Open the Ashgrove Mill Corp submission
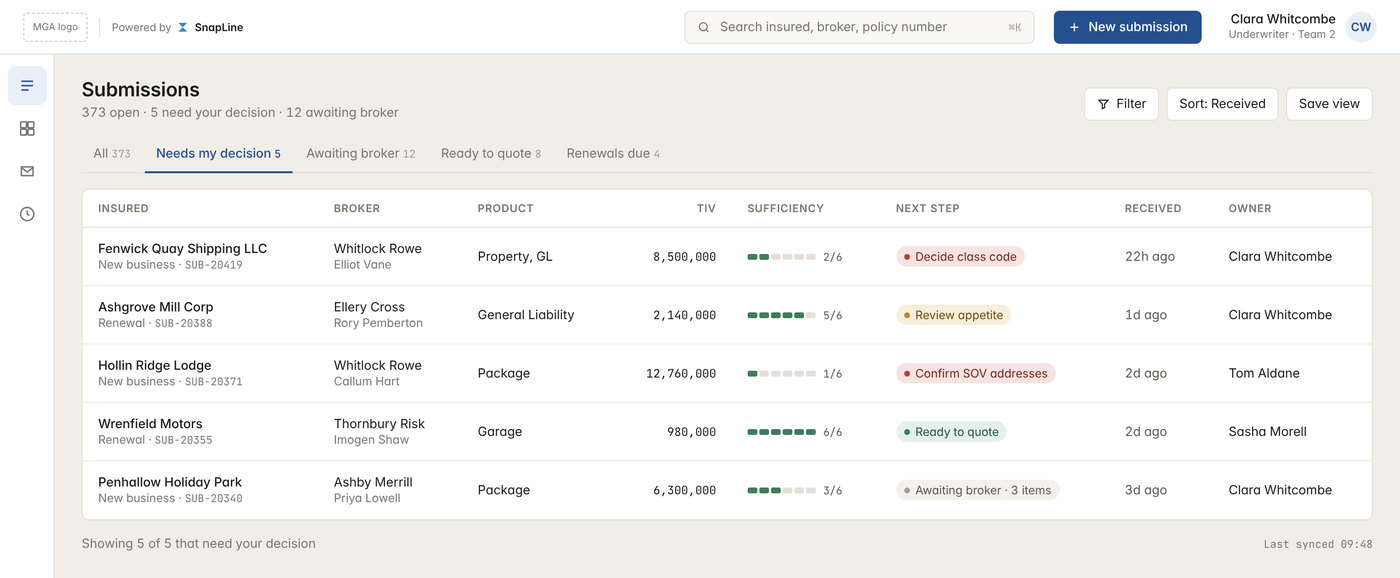The height and width of the screenshot is (578, 1400). point(727,315)
